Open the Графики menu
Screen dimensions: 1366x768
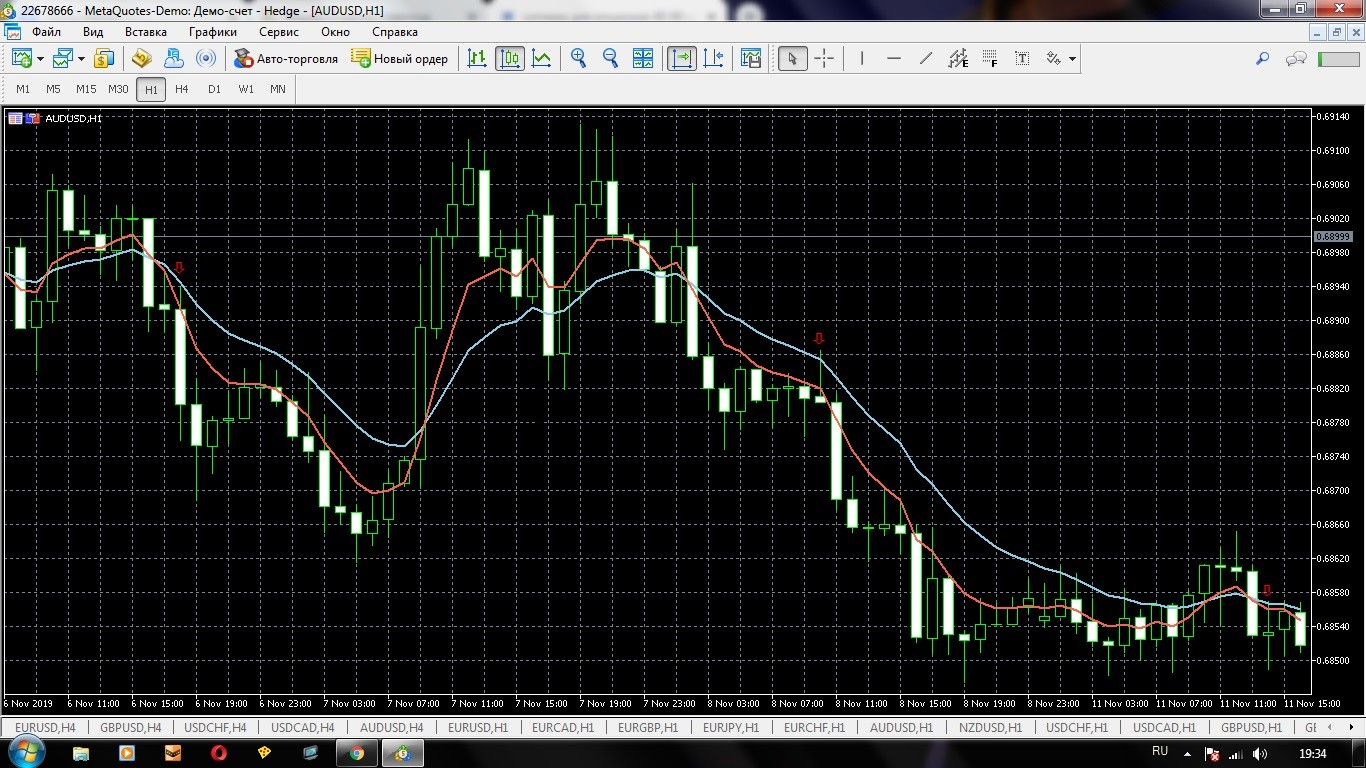coord(212,32)
